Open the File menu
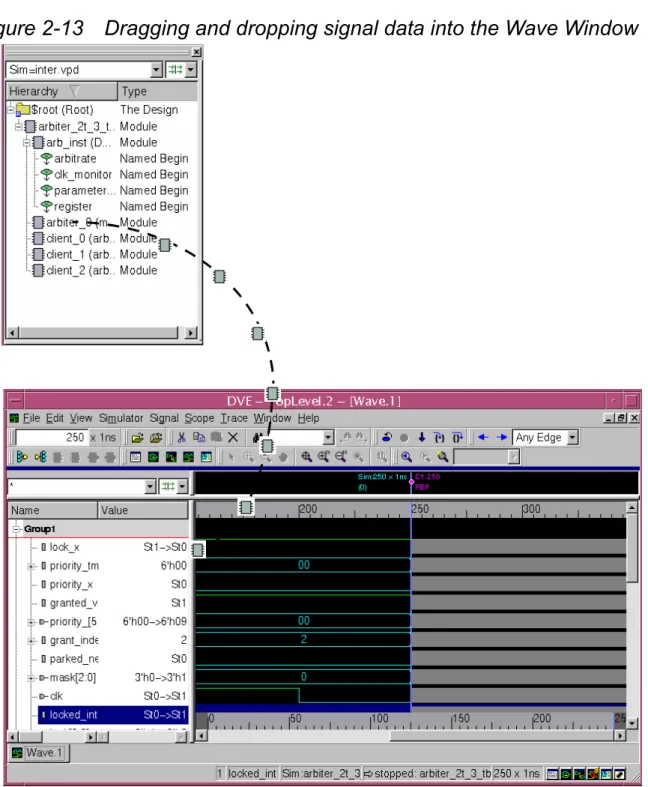Image resolution: width=648 pixels, height=787 pixels. (x=31, y=418)
